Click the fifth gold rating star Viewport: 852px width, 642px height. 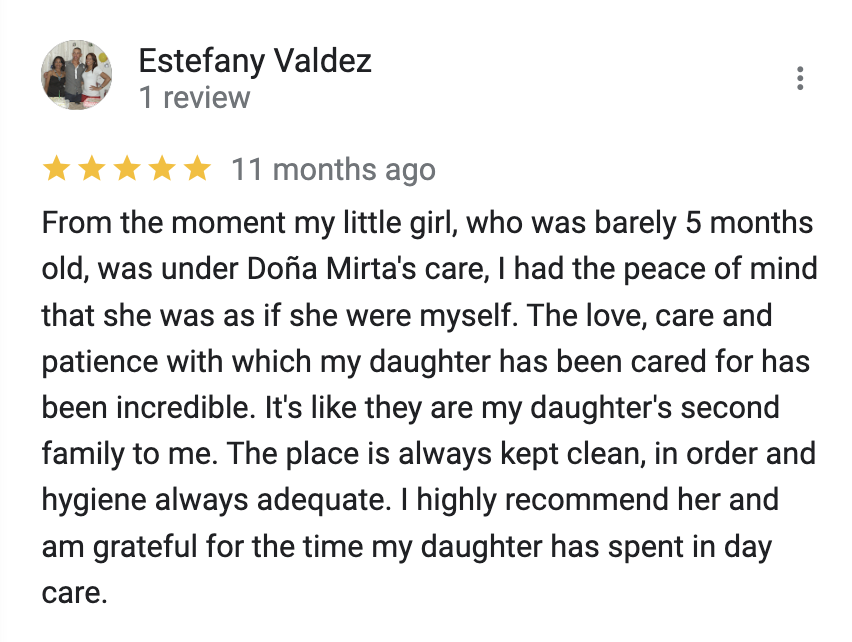198,170
